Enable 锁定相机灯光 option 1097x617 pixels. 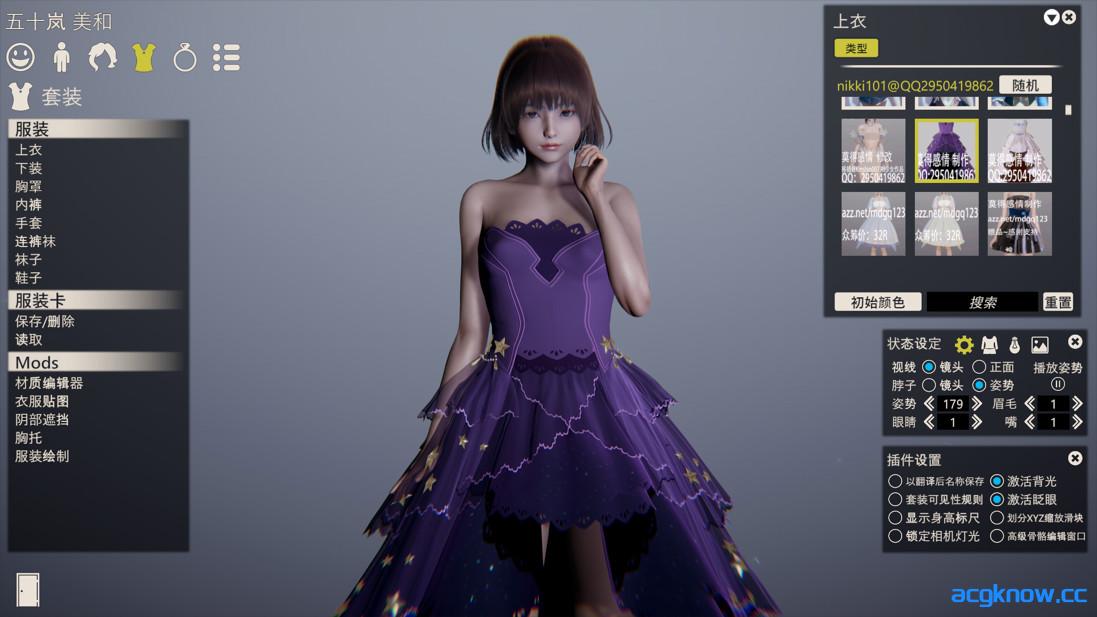[895, 536]
